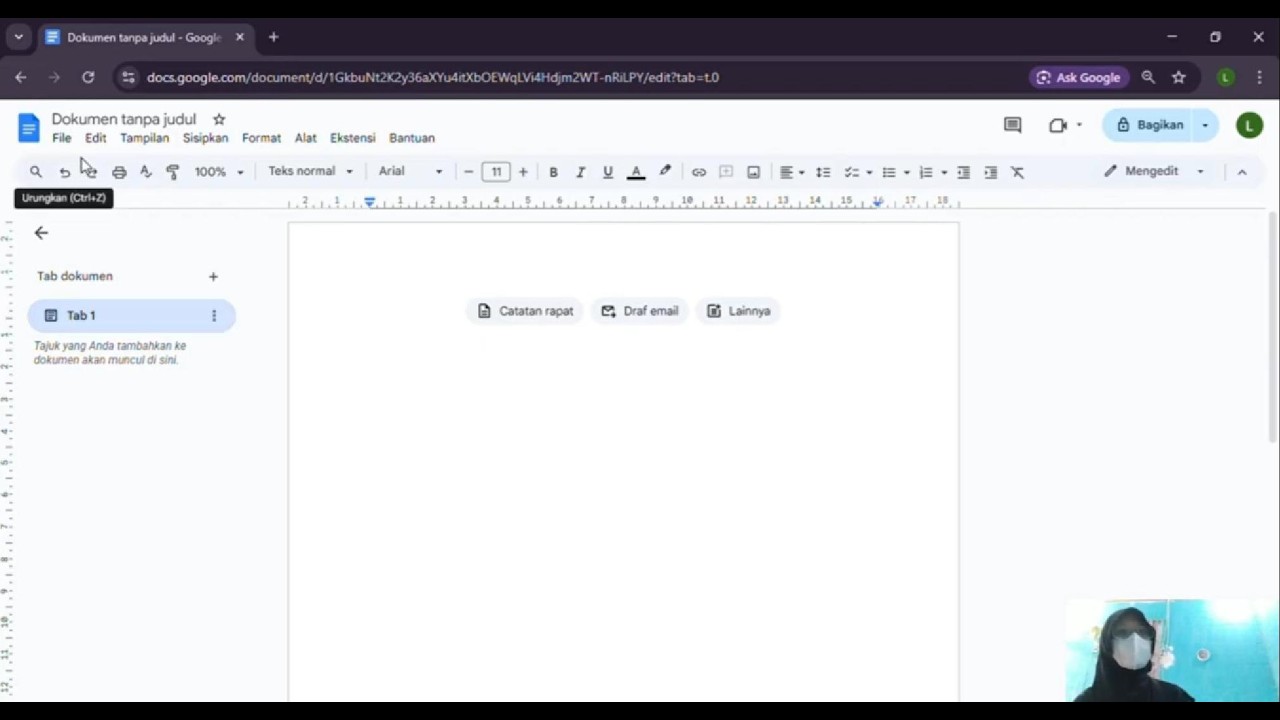The height and width of the screenshot is (720, 1280).
Task: Undo the last action
Action: pos(64,172)
